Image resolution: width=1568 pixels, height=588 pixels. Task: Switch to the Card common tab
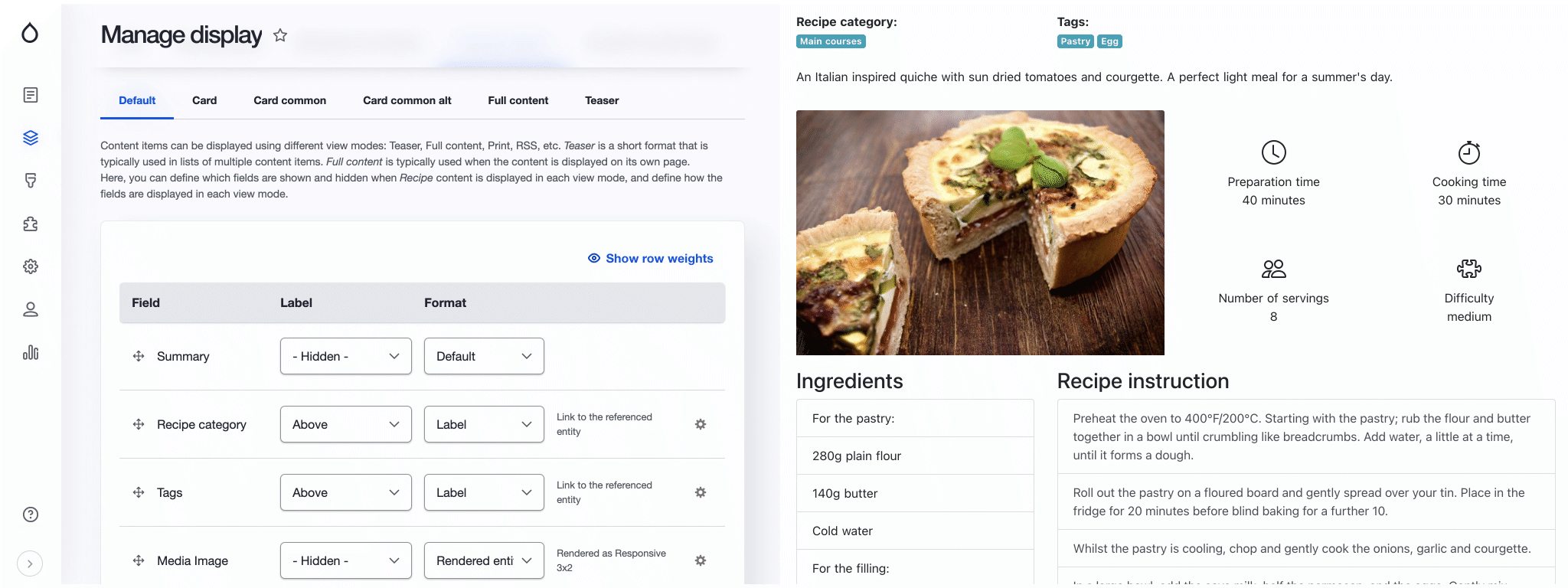click(289, 100)
